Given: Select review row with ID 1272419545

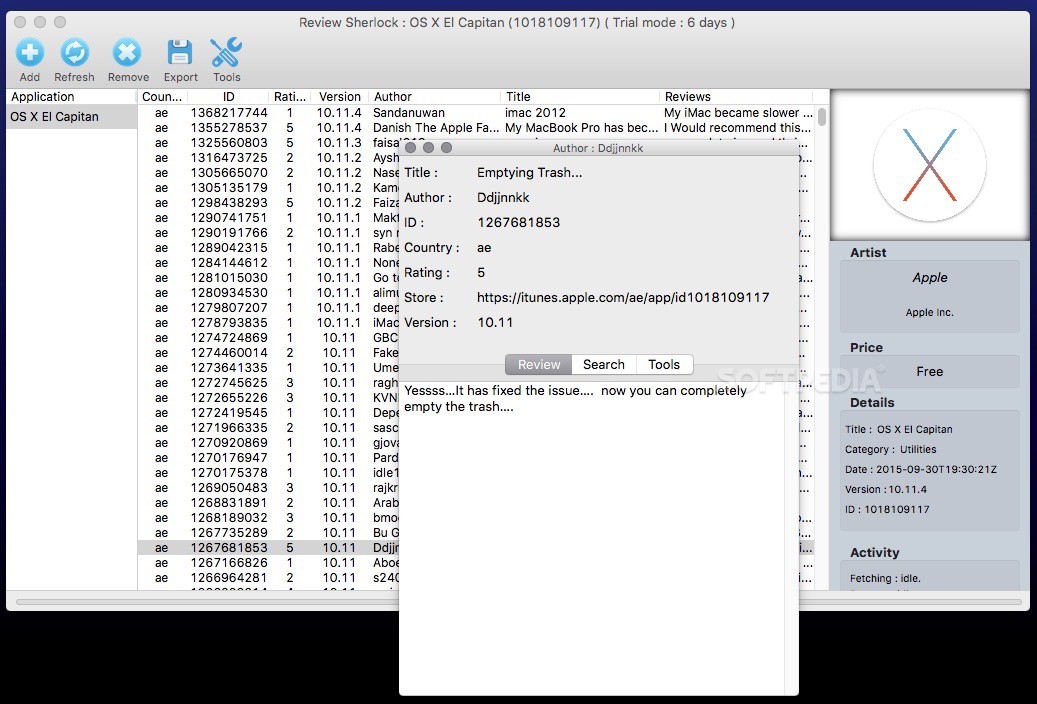Looking at the screenshot, I should pos(268,413).
